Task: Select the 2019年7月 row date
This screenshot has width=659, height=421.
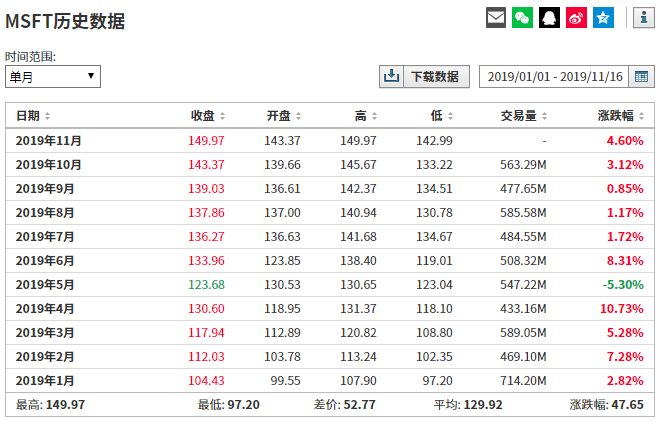Action: click(x=45, y=236)
